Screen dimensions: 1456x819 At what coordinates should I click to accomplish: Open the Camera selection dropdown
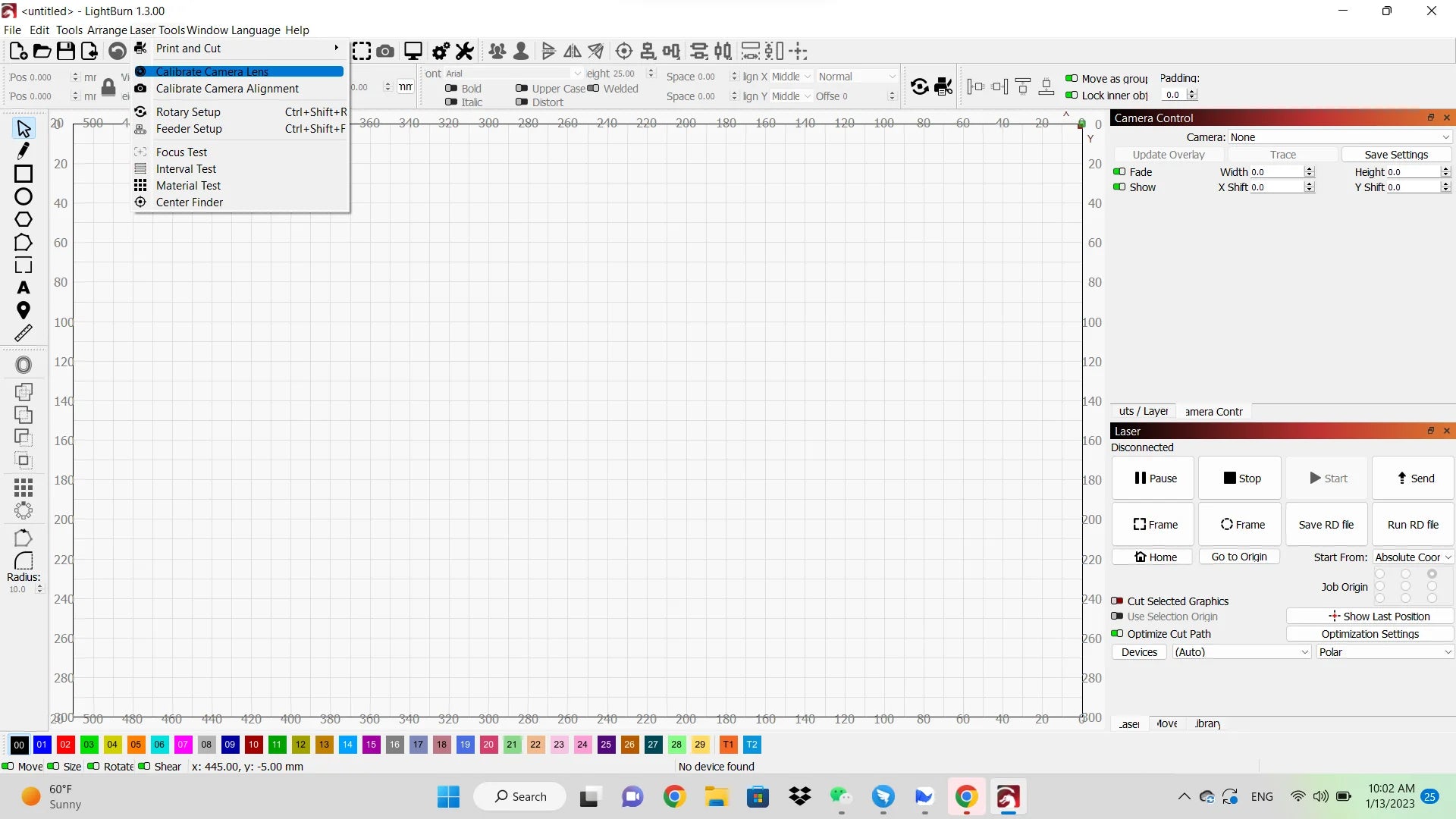pyautogui.click(x=1339, y=137)
